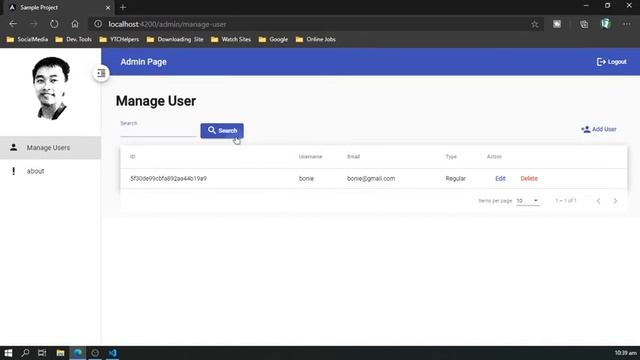This screenshot has height=360, width=640.
Task: Click the Admin Page title
Action: pos(143,62)
